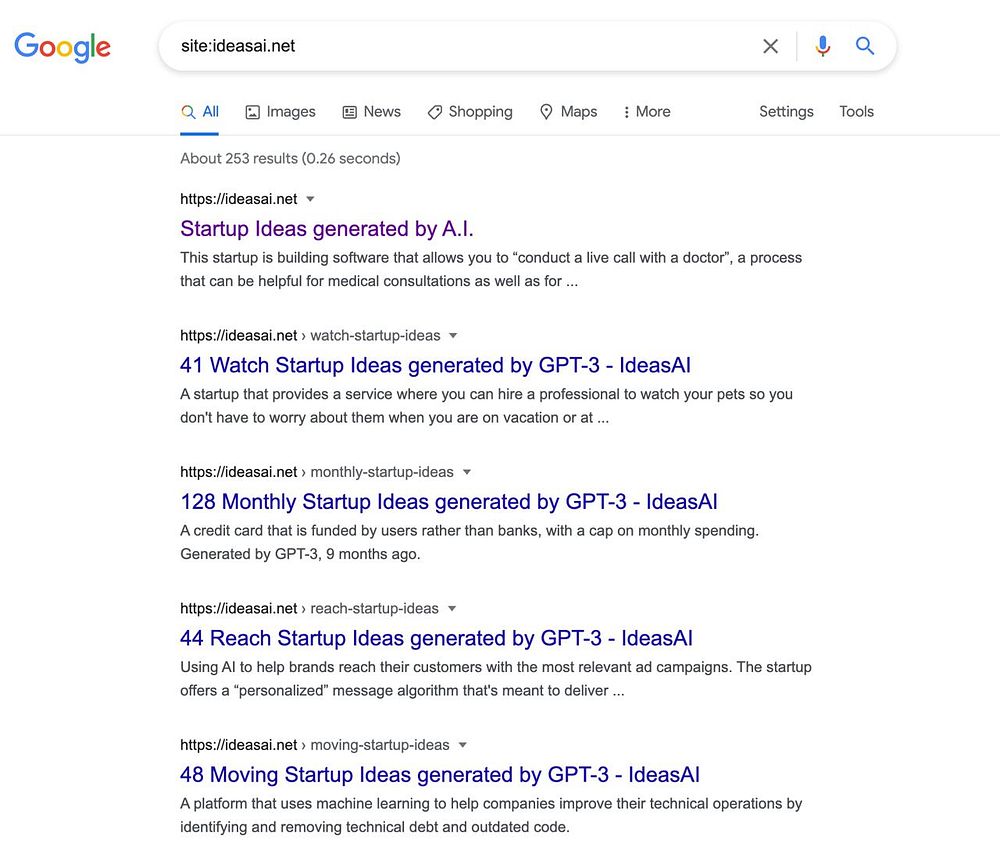The height and width of the screenshot is (859, 1000).
Task: Clear the search box with X icon
Action: click(770, 46)
